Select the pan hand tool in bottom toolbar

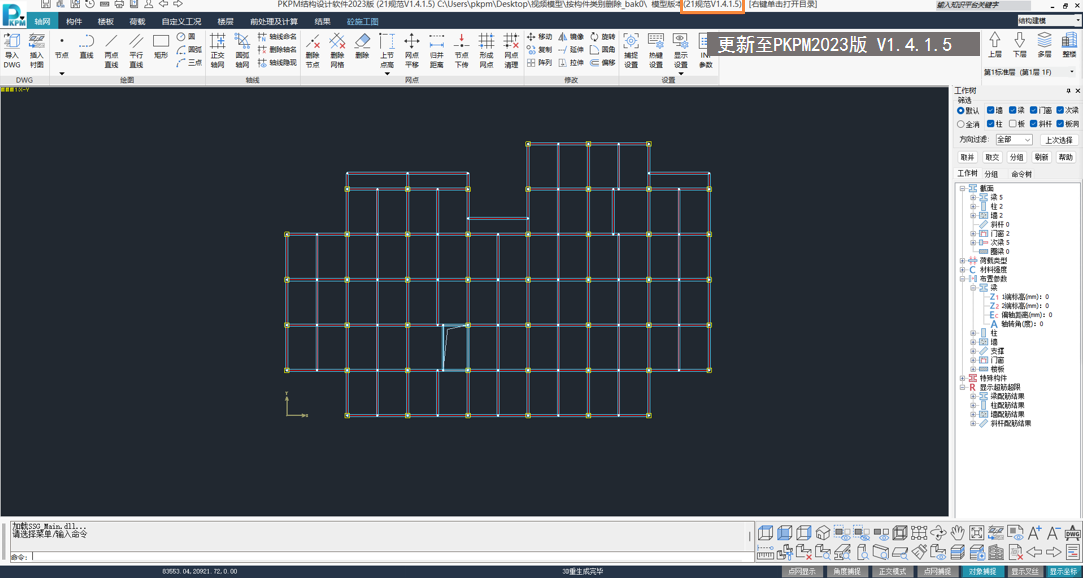(x=957, y=533)
